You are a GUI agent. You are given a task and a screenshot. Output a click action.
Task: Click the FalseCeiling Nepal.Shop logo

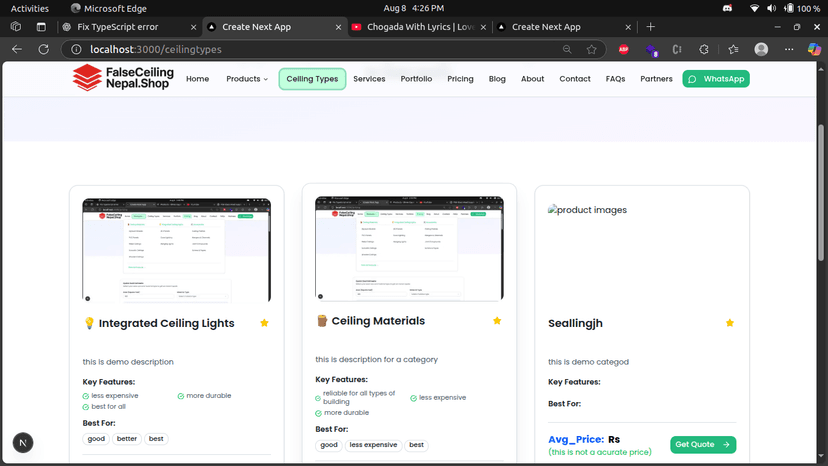pyautogui.click(x=122, y=78)
